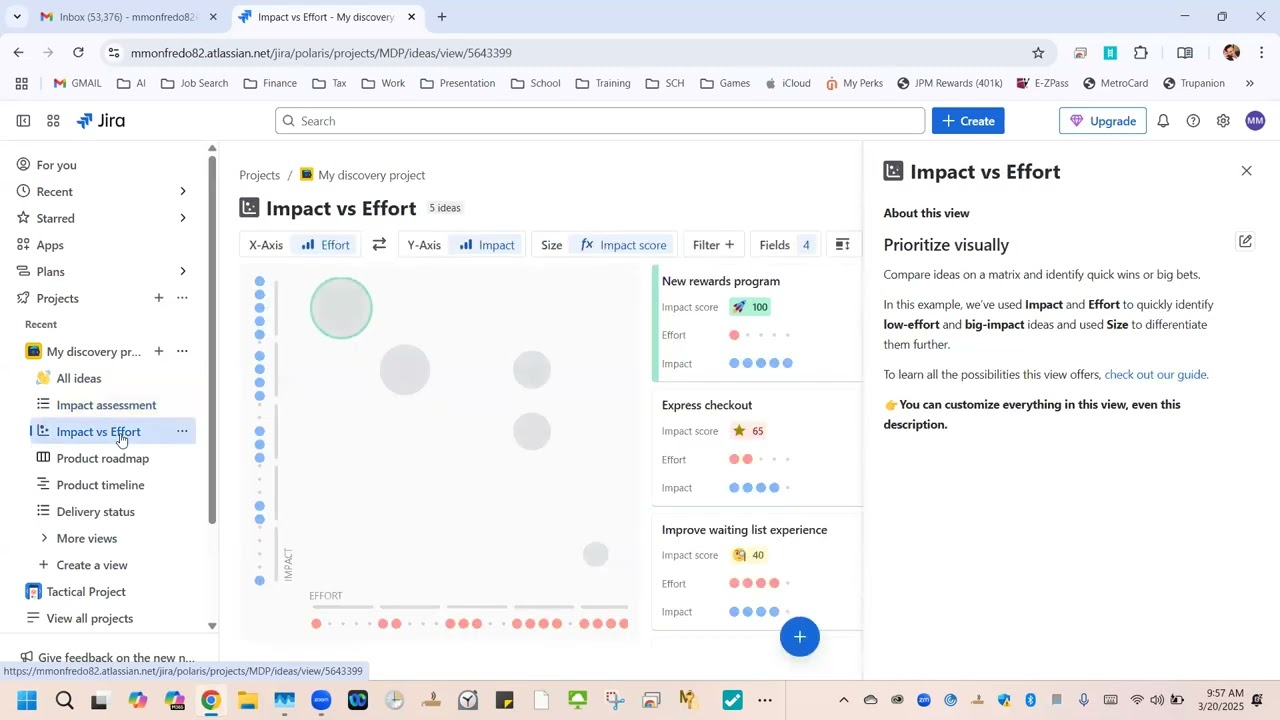Screen dimensions: 1280x720
Task: Click in the Jira Search field
Action: pyautogui.click(x=600, y=121)
